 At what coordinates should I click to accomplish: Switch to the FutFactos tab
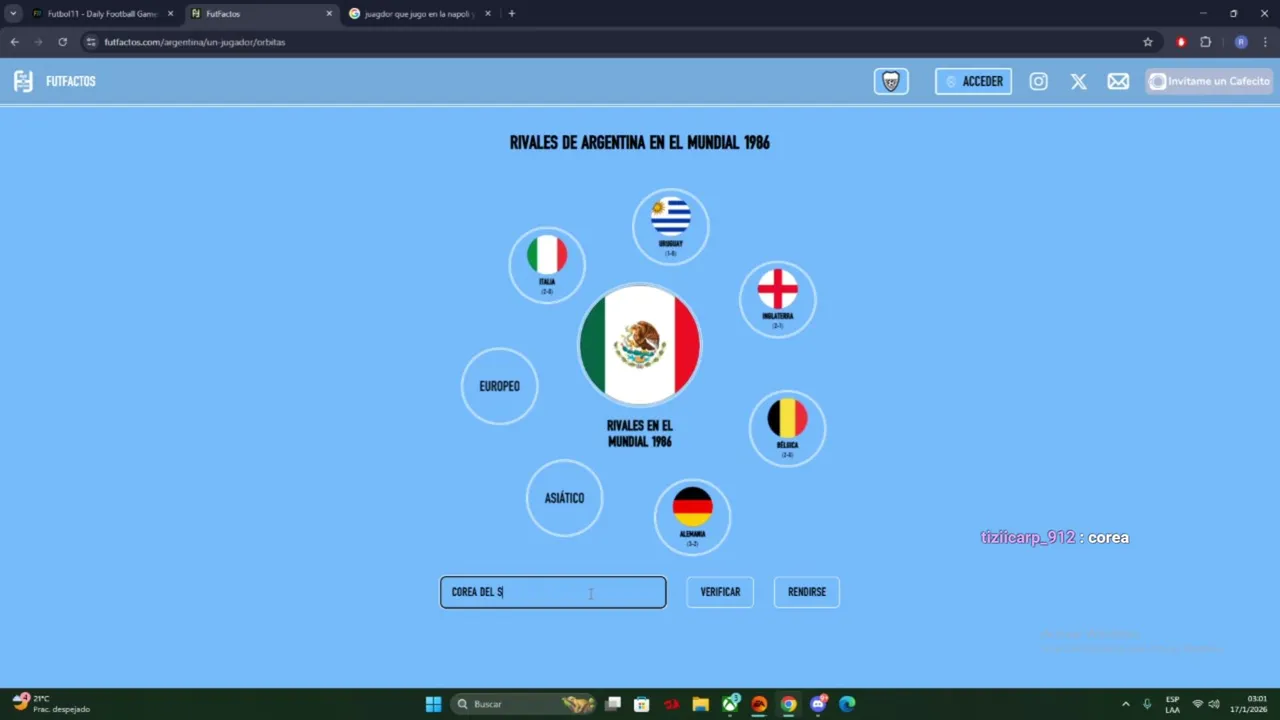(x=262, y=14)
